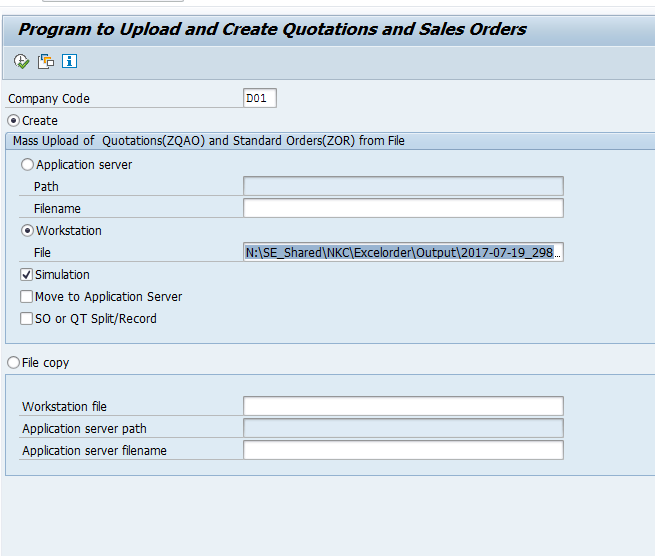Screen dimensions: 655x556
Task: Click the Program Documentation info icon
Action: [69, 62]
